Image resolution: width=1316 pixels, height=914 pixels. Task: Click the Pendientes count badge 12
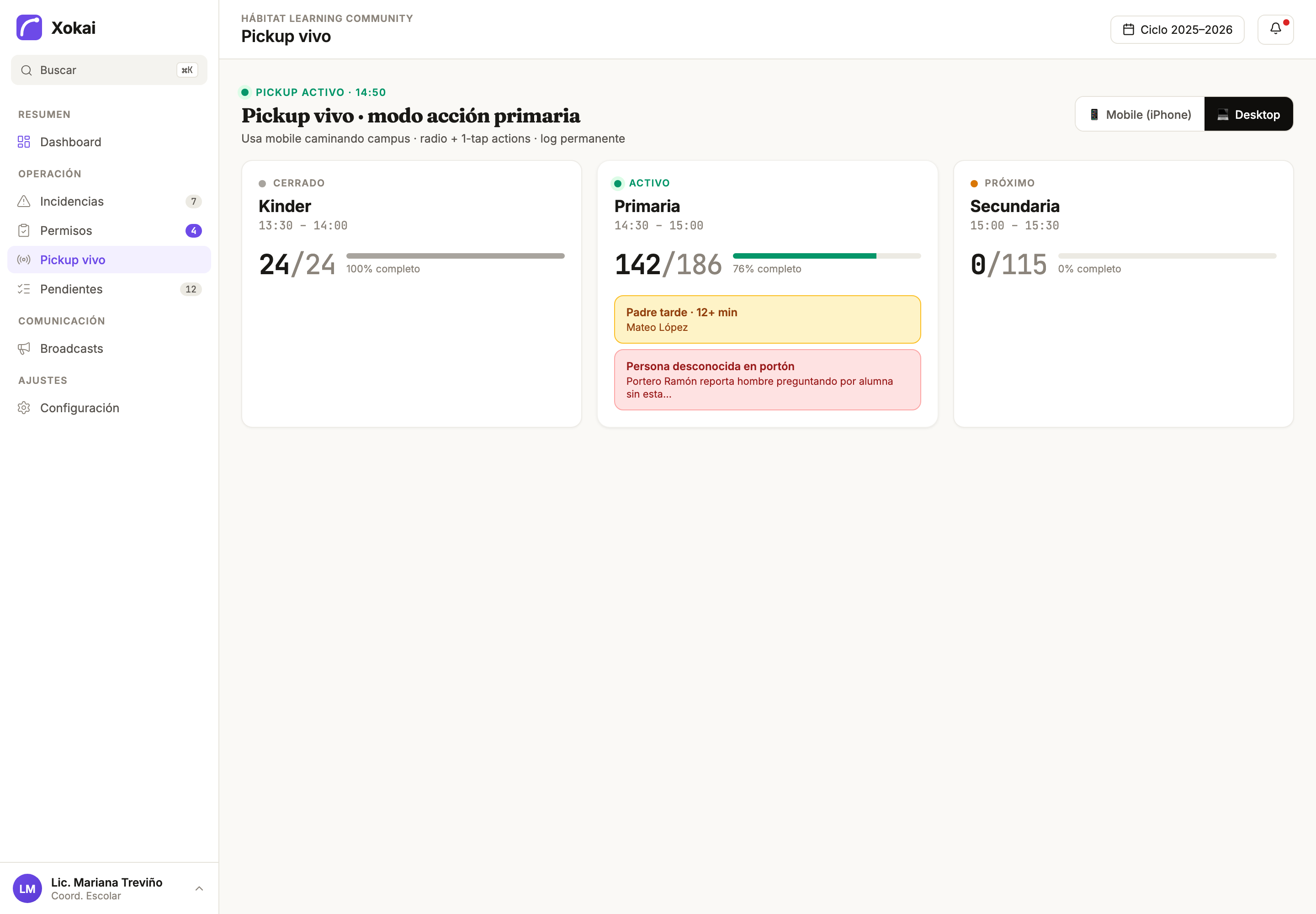coord(191,289)
